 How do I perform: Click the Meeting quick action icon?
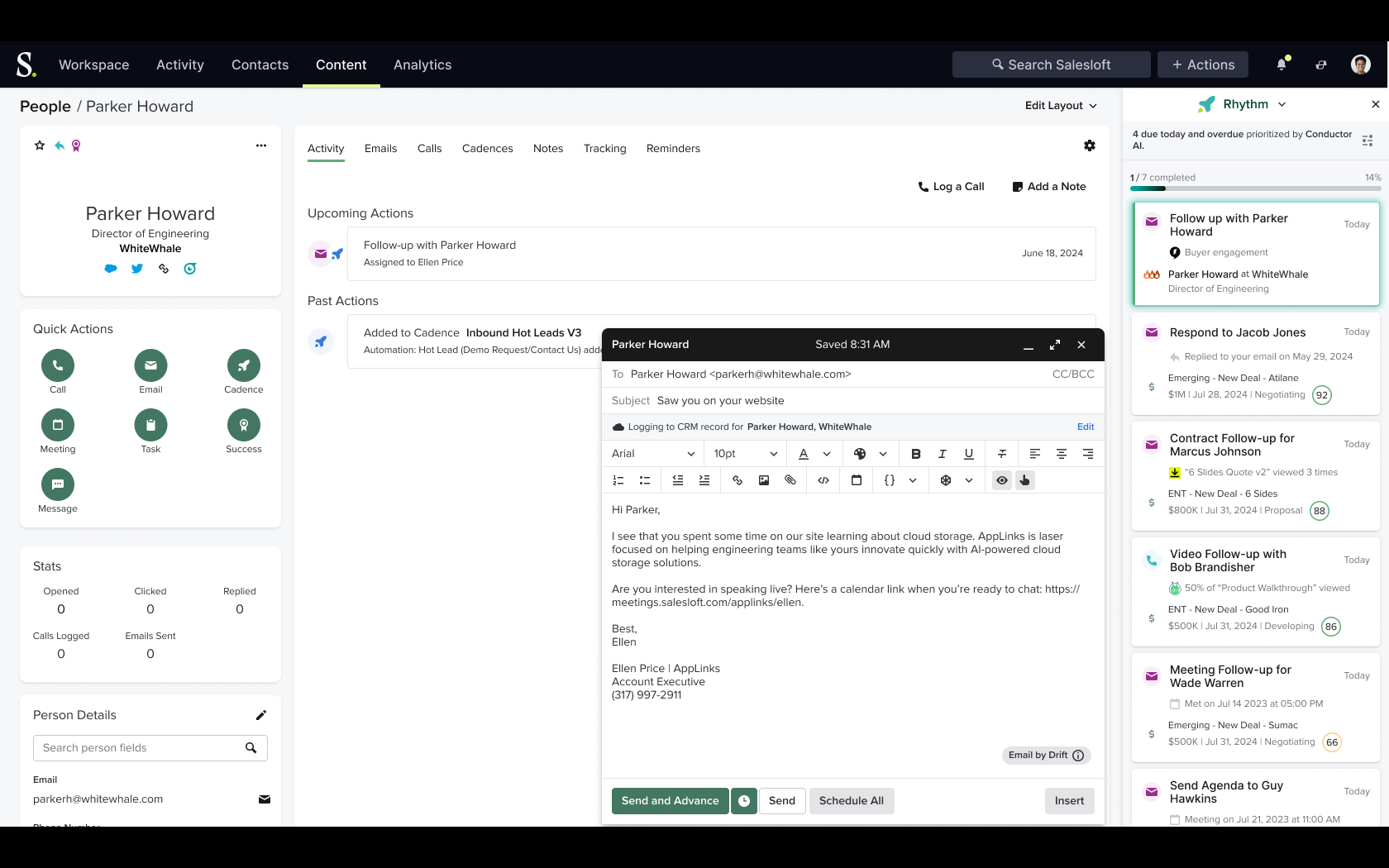pyautogui.click(x=58, y=425)
